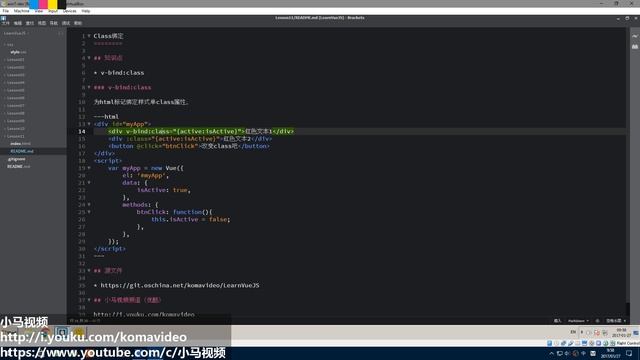The image size is (640, 360).
Task: Open the 视图 menu in Brackets
Action: pos(42,23)
